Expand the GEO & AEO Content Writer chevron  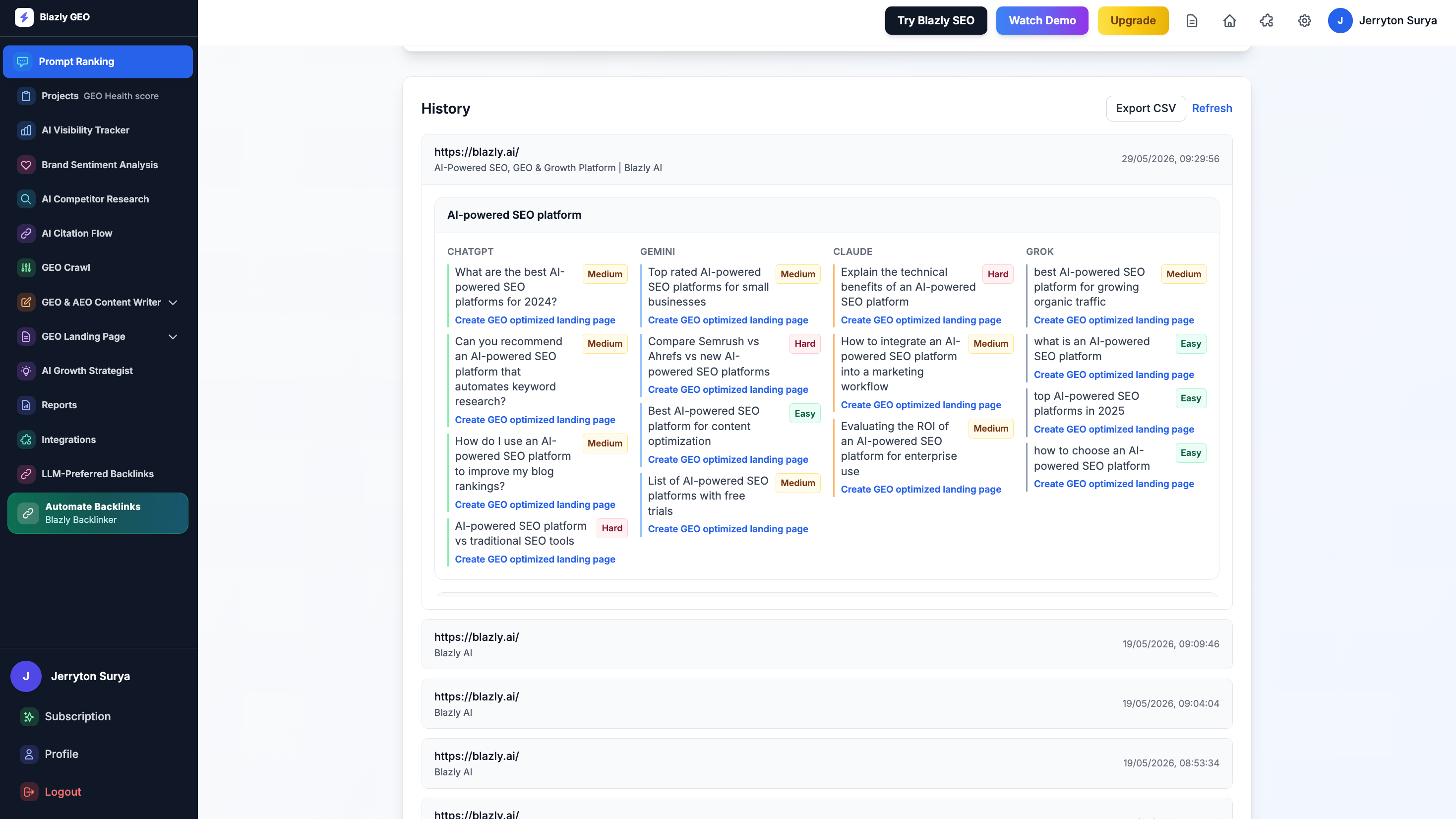tap(173, 303)
